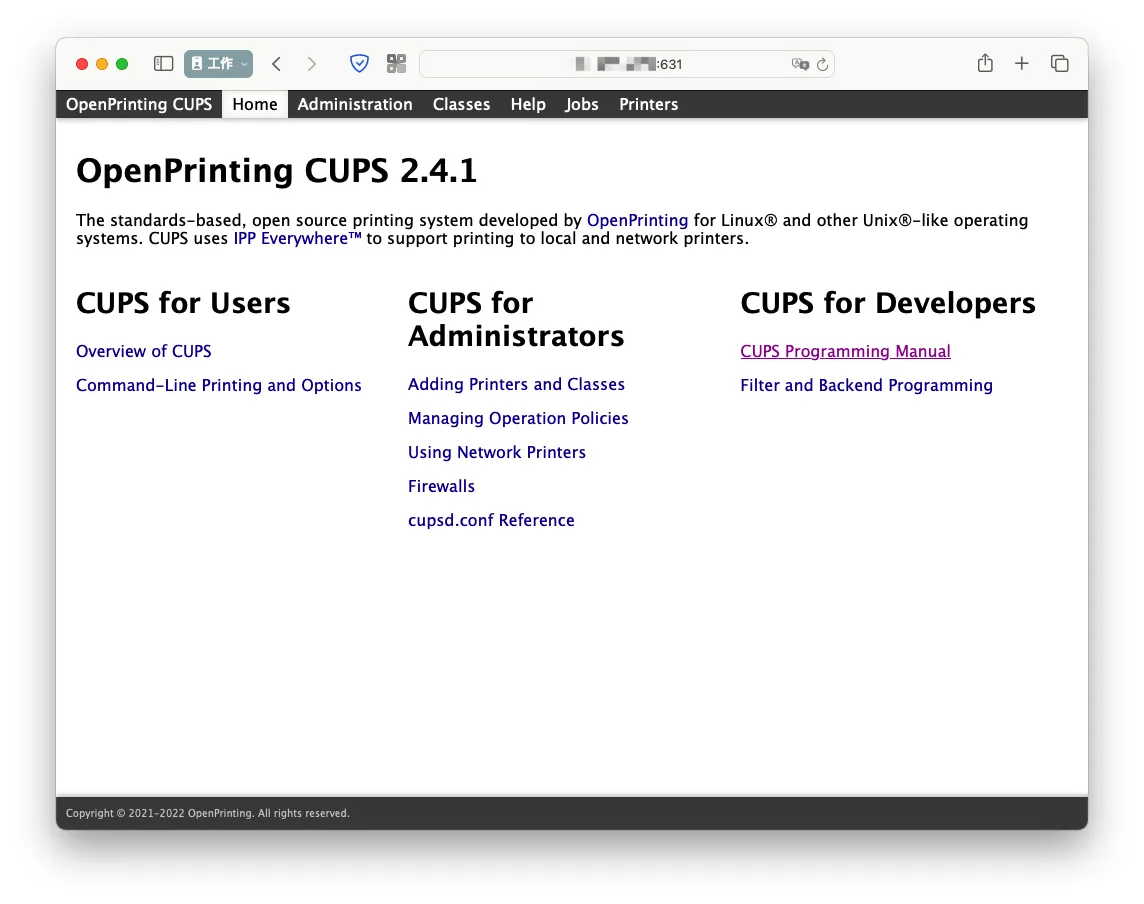
Task: Open the Classes navigation tab
Action: pyautogui.click(x=461, y=104)
